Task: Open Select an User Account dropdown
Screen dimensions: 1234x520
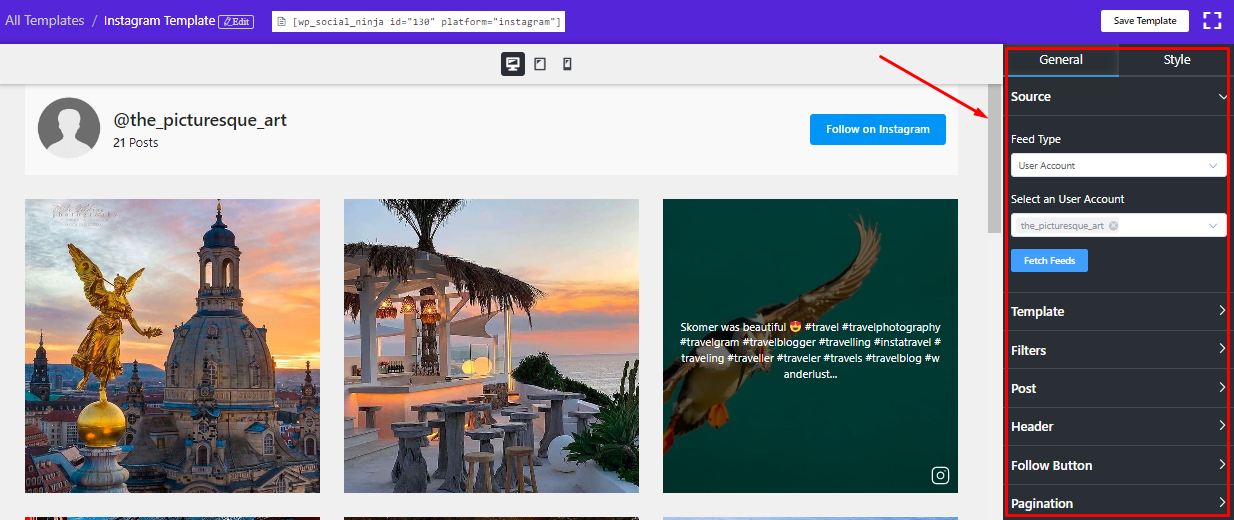Action: (x=1118, y=226)
